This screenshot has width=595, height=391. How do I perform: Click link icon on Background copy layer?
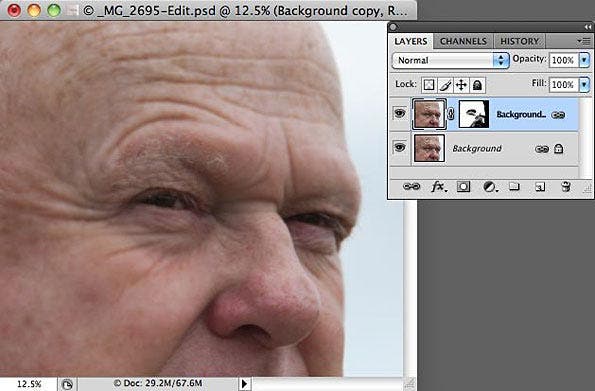(x=558, y=115)
